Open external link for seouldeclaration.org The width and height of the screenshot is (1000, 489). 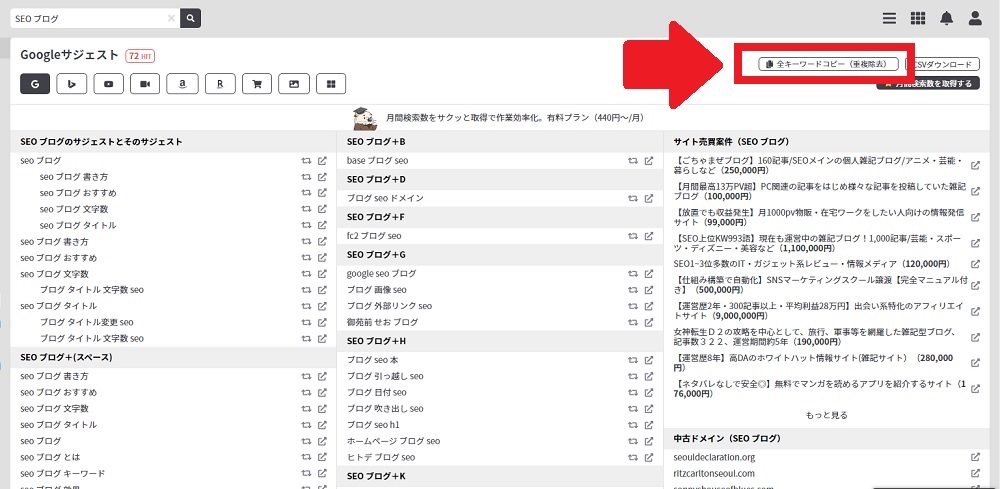[975, 457]
